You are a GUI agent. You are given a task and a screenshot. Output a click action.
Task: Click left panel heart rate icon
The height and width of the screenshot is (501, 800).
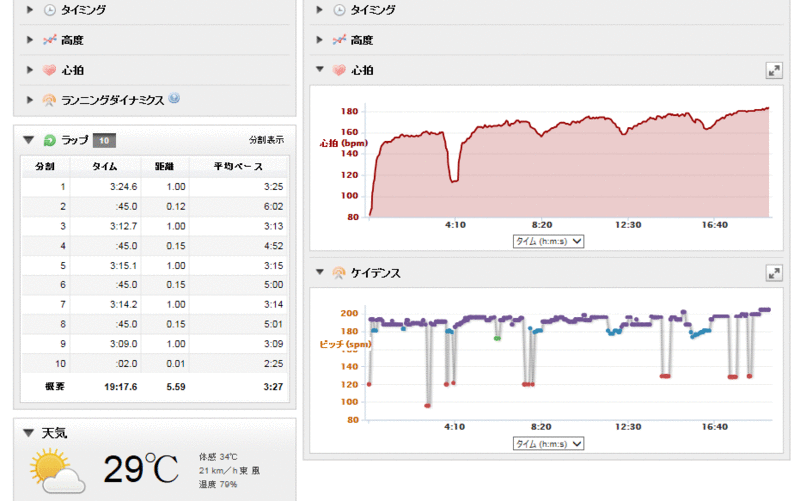click(x=49, y=70)
